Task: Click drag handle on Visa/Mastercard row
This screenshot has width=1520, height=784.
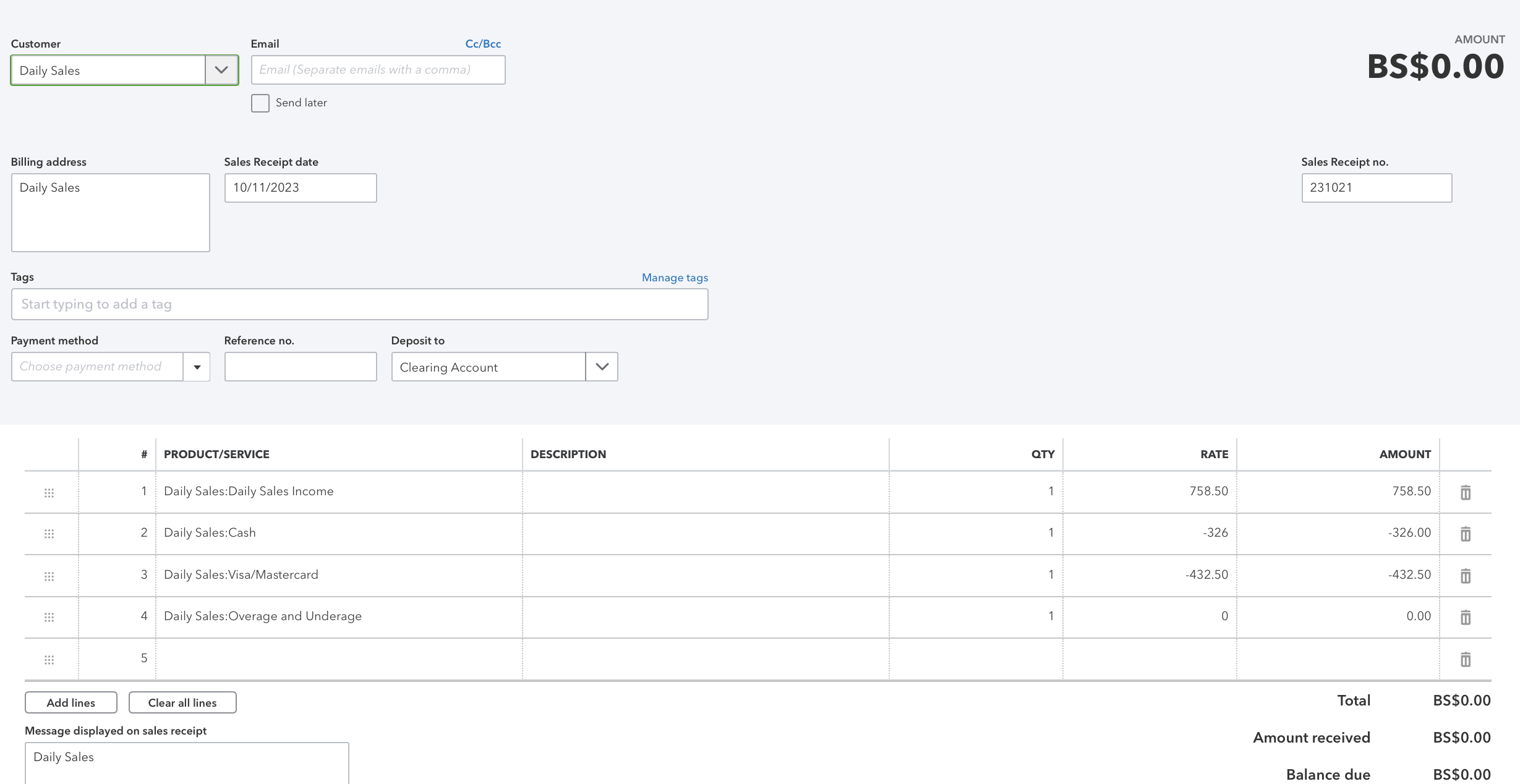Action: [49, 576]
